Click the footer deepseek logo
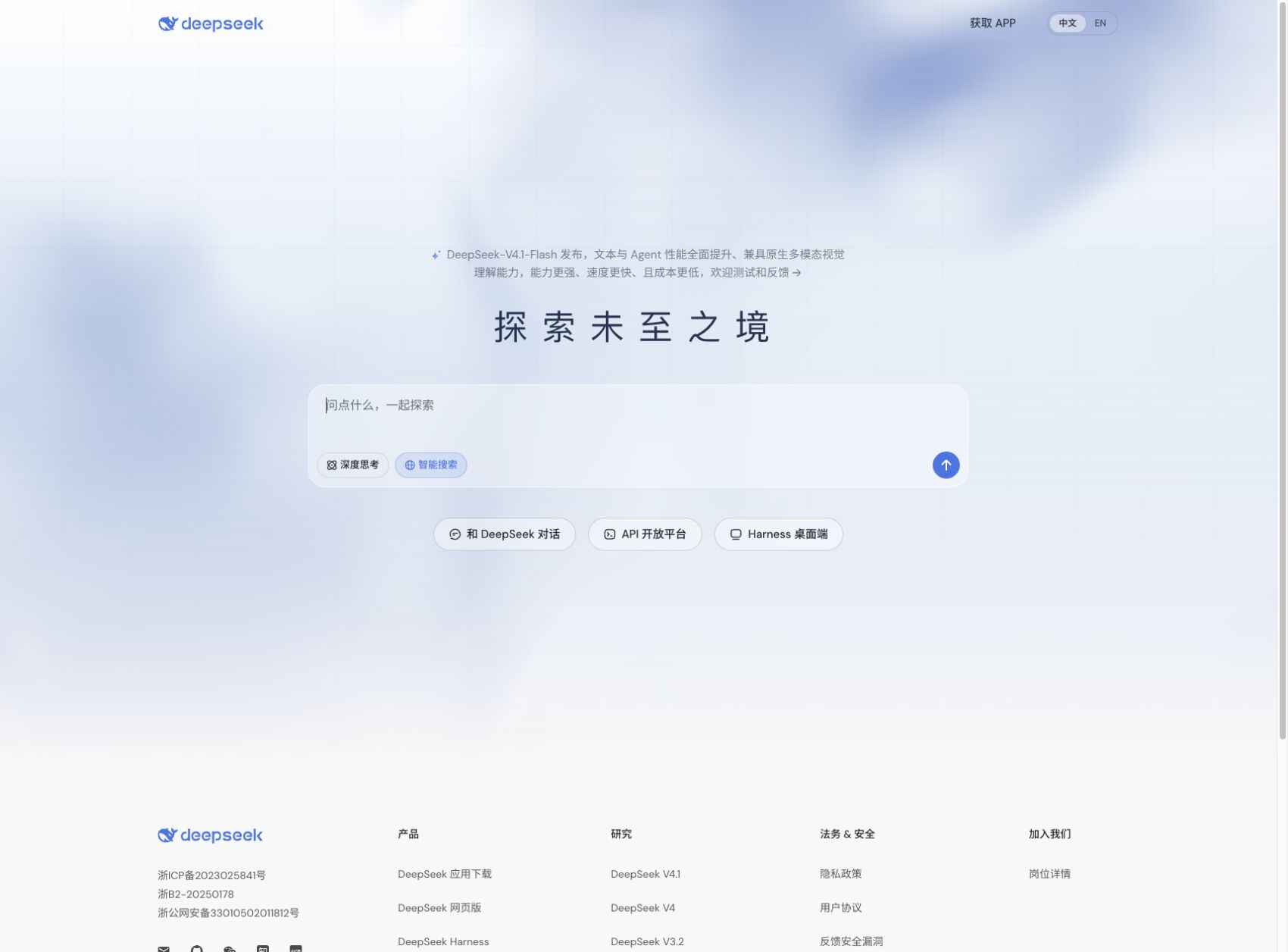The width and height of the screenshot is (1288, 952). coord(210,835)
